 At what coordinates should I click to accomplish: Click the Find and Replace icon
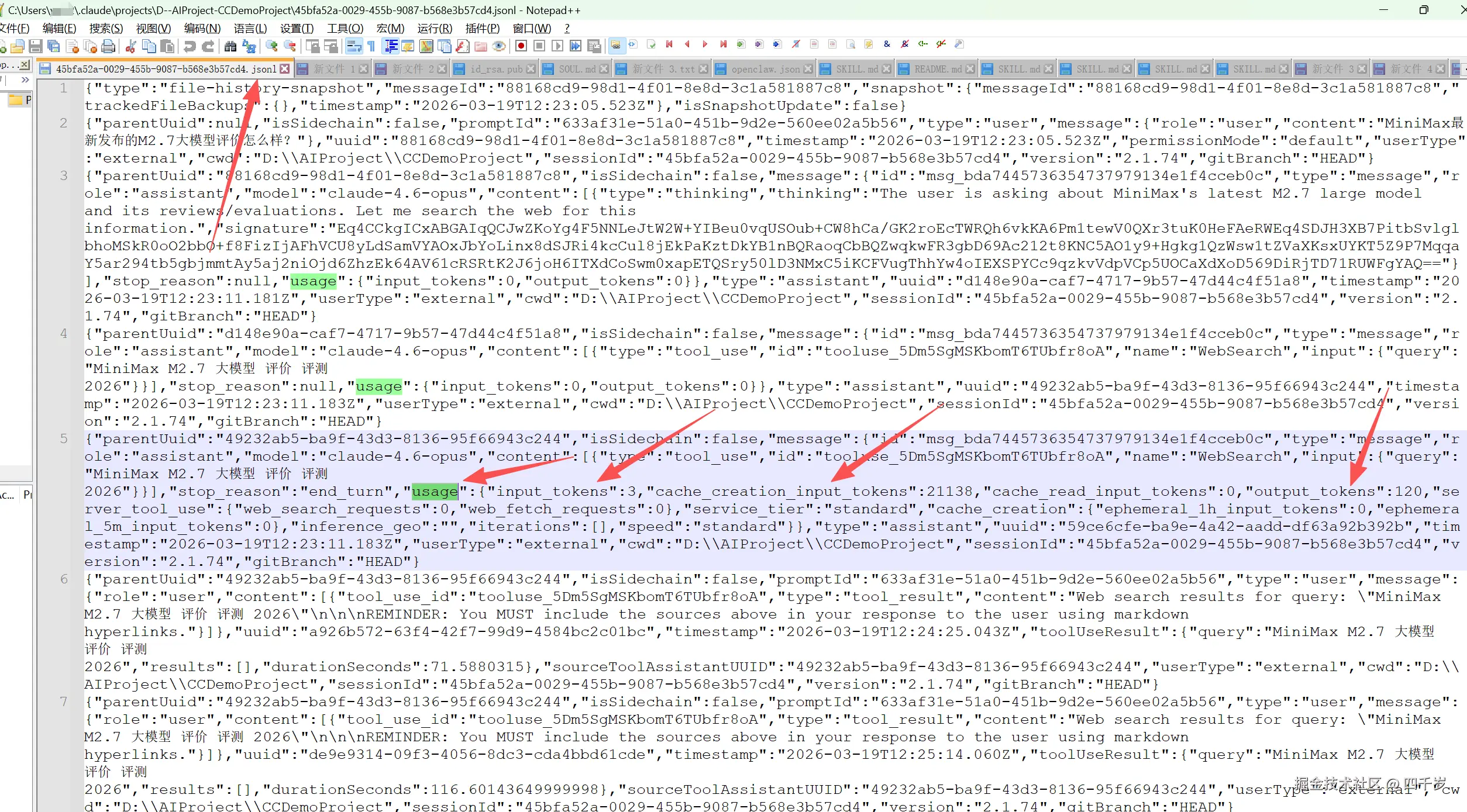pyautogui.click(x=249, y=46)
